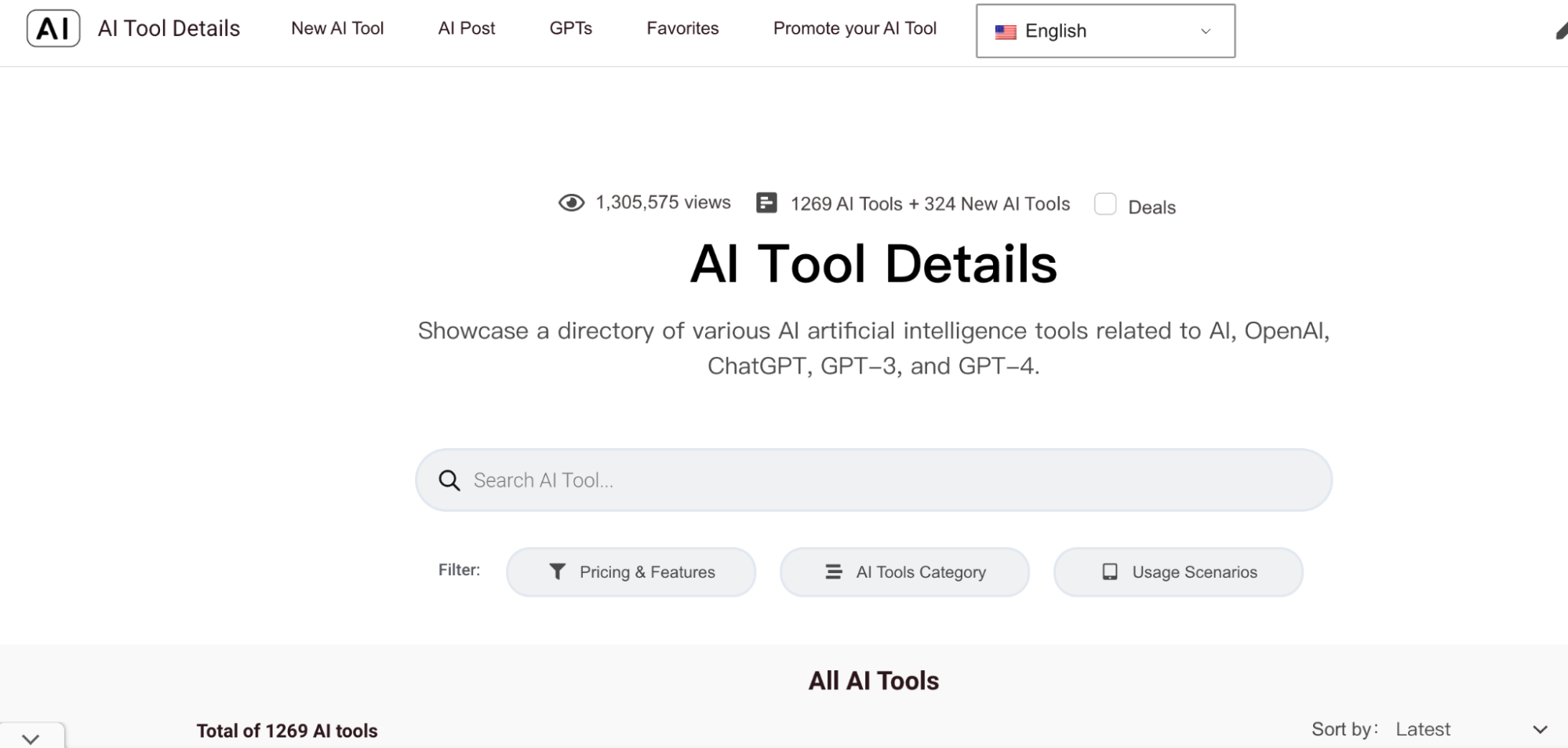Enable the Deals checkbox
The height and width of the screenshot is (748, 1568).
click(x=1105, y=203)
